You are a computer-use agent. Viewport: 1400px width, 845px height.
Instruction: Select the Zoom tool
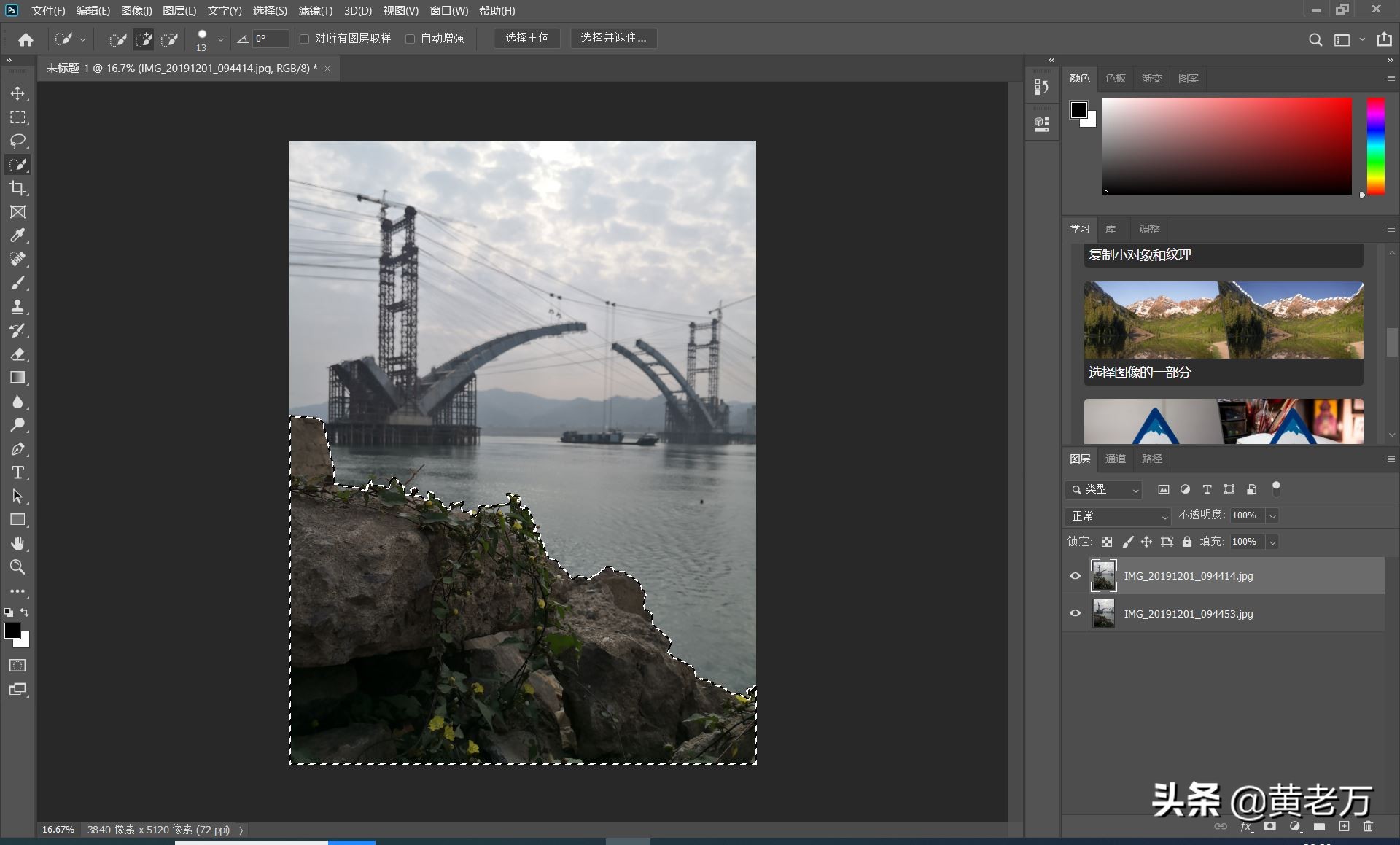point(18,567)
